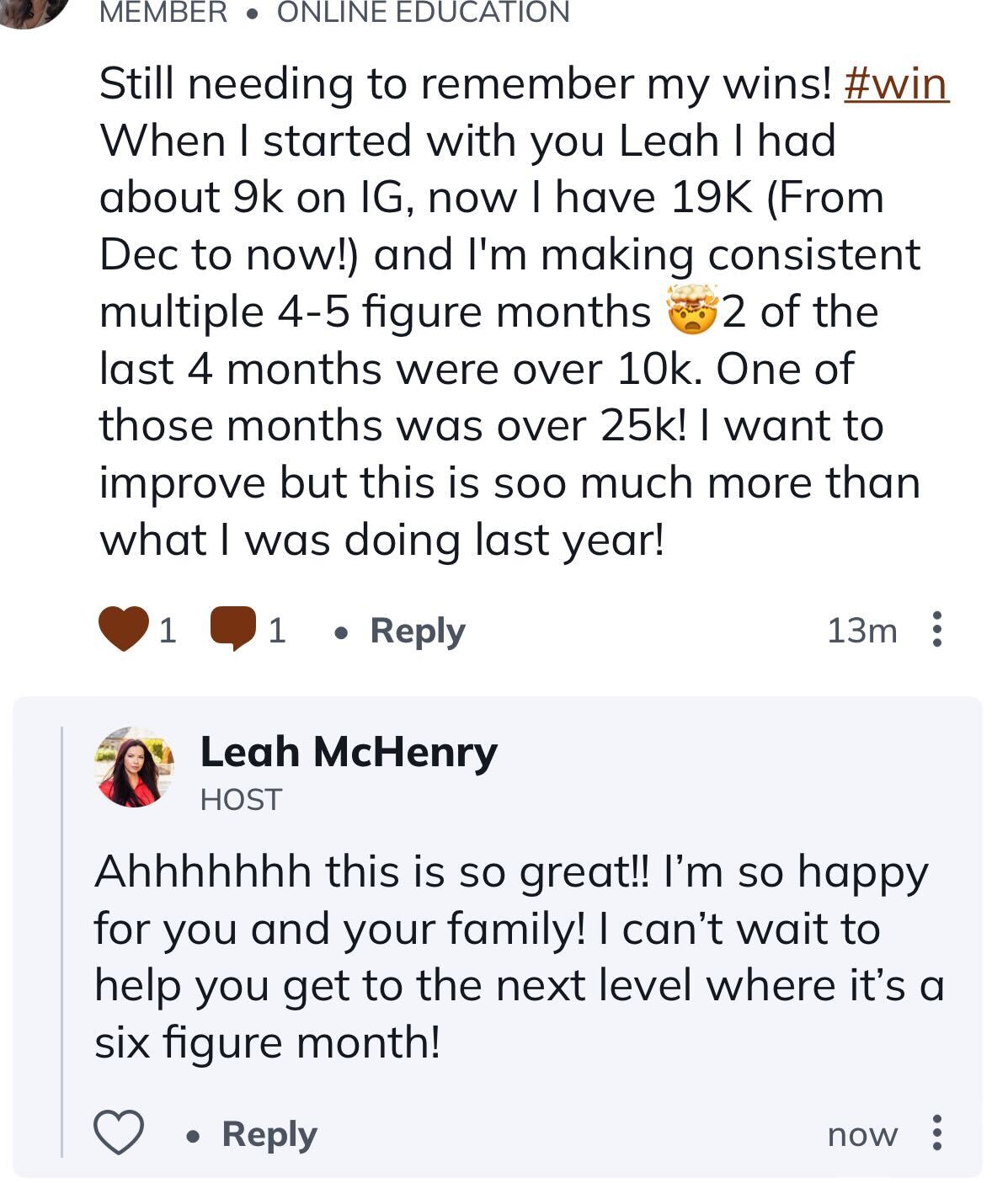The height and width of the screenshot is (1183, 1008).
Task: Open the three-dot menu on the member's post
Action: (936, 630)
